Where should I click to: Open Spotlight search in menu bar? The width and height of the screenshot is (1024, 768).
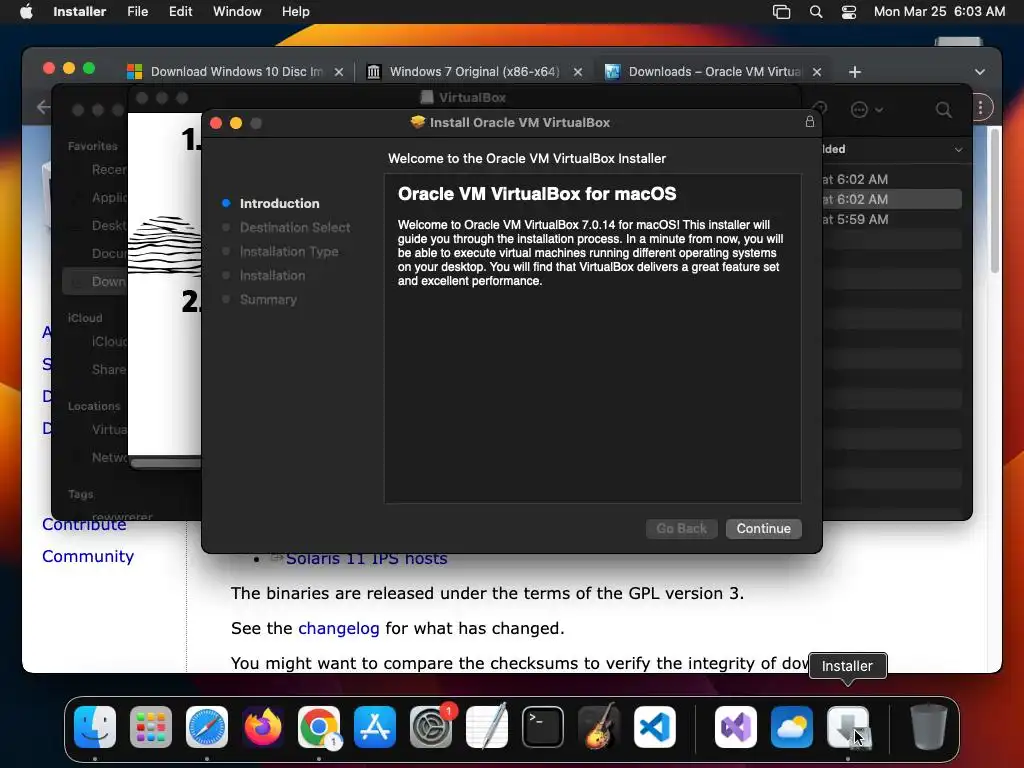tap(816, 12)
